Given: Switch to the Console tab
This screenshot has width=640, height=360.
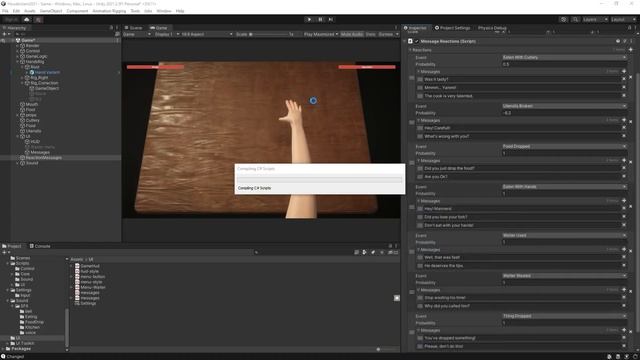Looking at the screenshot, I should pos(40,246).
